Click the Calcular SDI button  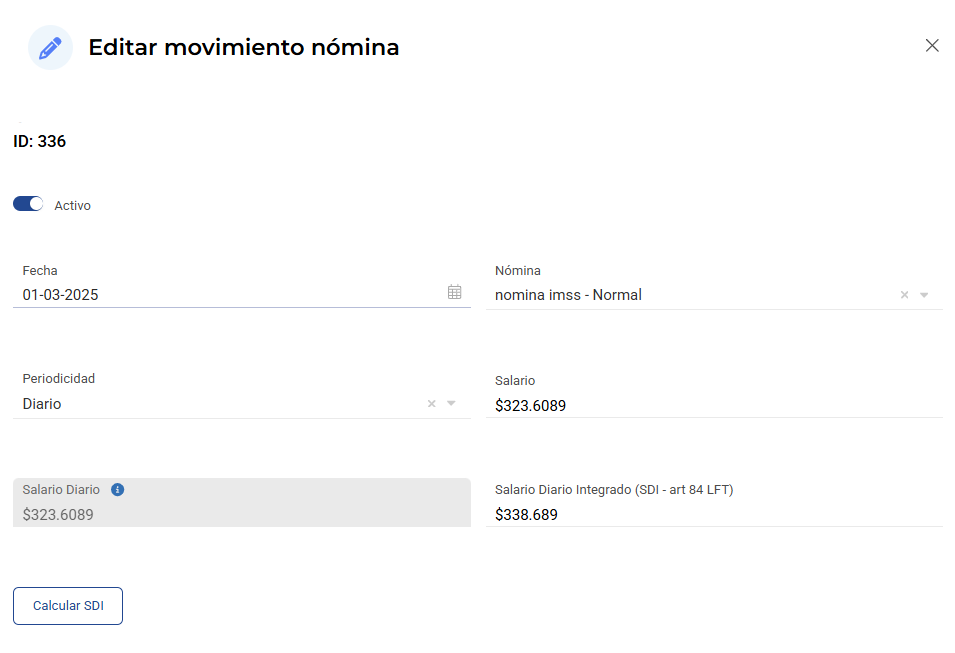pyautogui.click(x=68, y=606)
